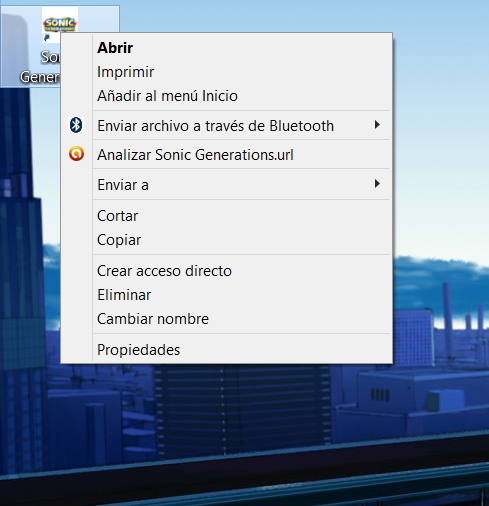The image size is (489, 506).
Task: Expand the Enviar a submenu arrow
Action: 377,184
